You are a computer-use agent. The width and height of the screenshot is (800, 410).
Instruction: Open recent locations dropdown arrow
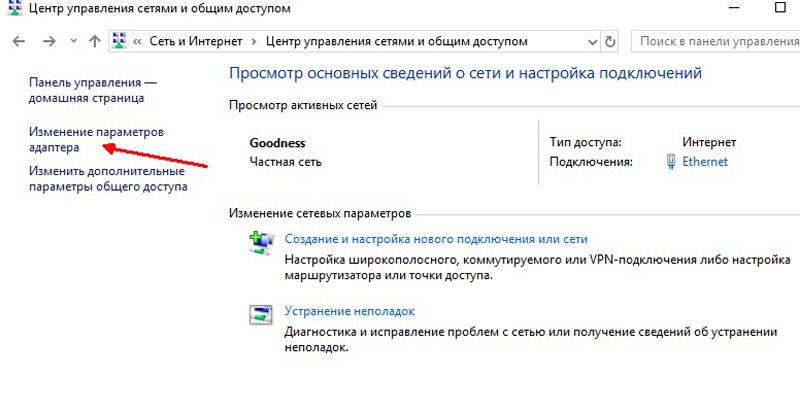(x=73, y=41)
